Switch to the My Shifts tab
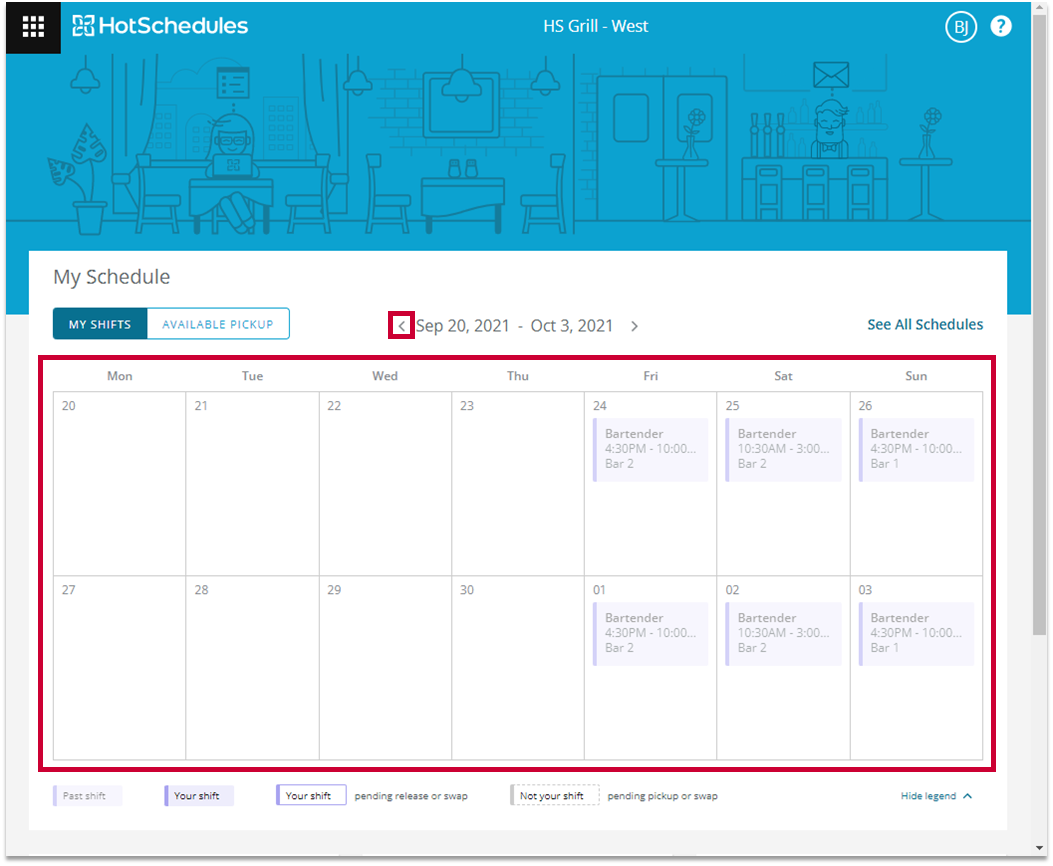The width and height of the screenshot is (1053, 866). point(100,324)
